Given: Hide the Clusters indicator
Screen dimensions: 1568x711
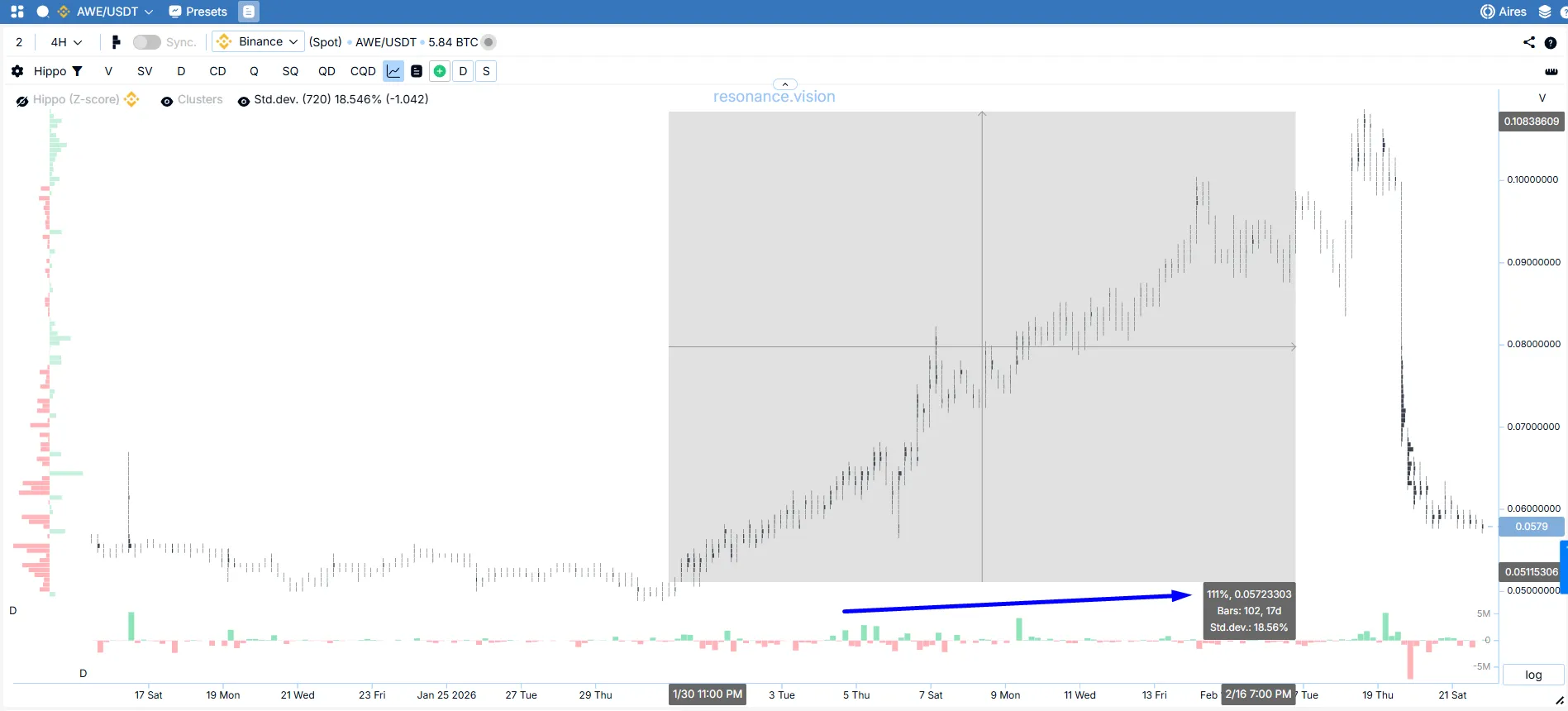Looking at the screenshot, I should click(x=167, y=101).
